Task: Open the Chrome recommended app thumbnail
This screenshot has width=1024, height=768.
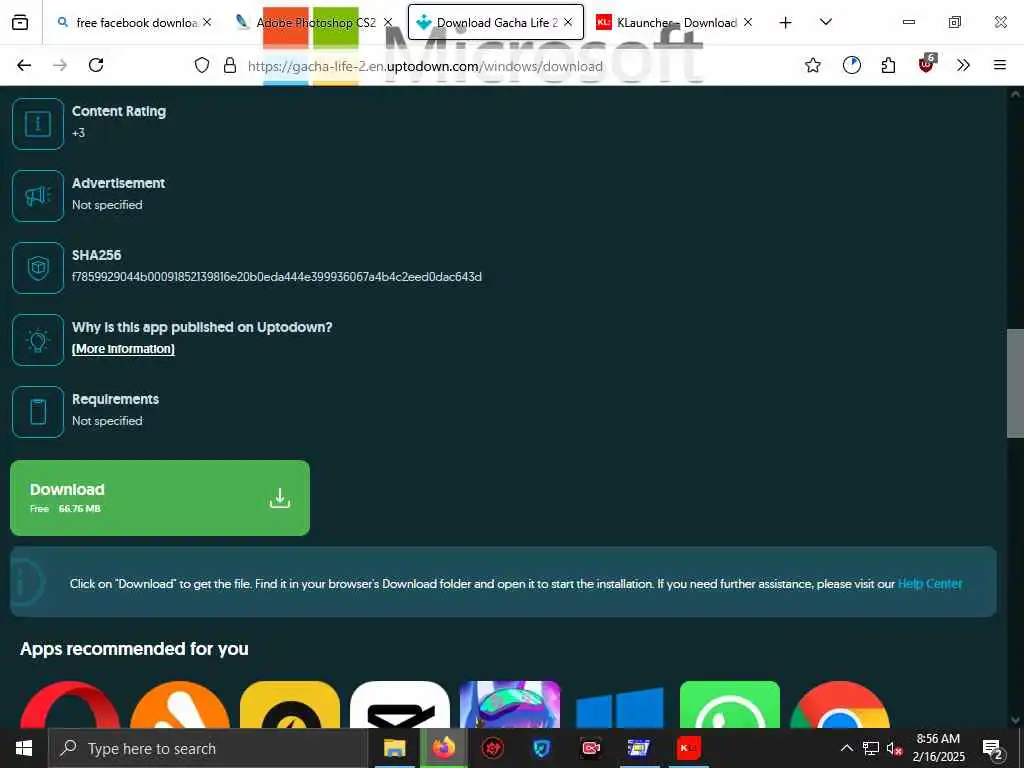Action: [x=840, y=705]
